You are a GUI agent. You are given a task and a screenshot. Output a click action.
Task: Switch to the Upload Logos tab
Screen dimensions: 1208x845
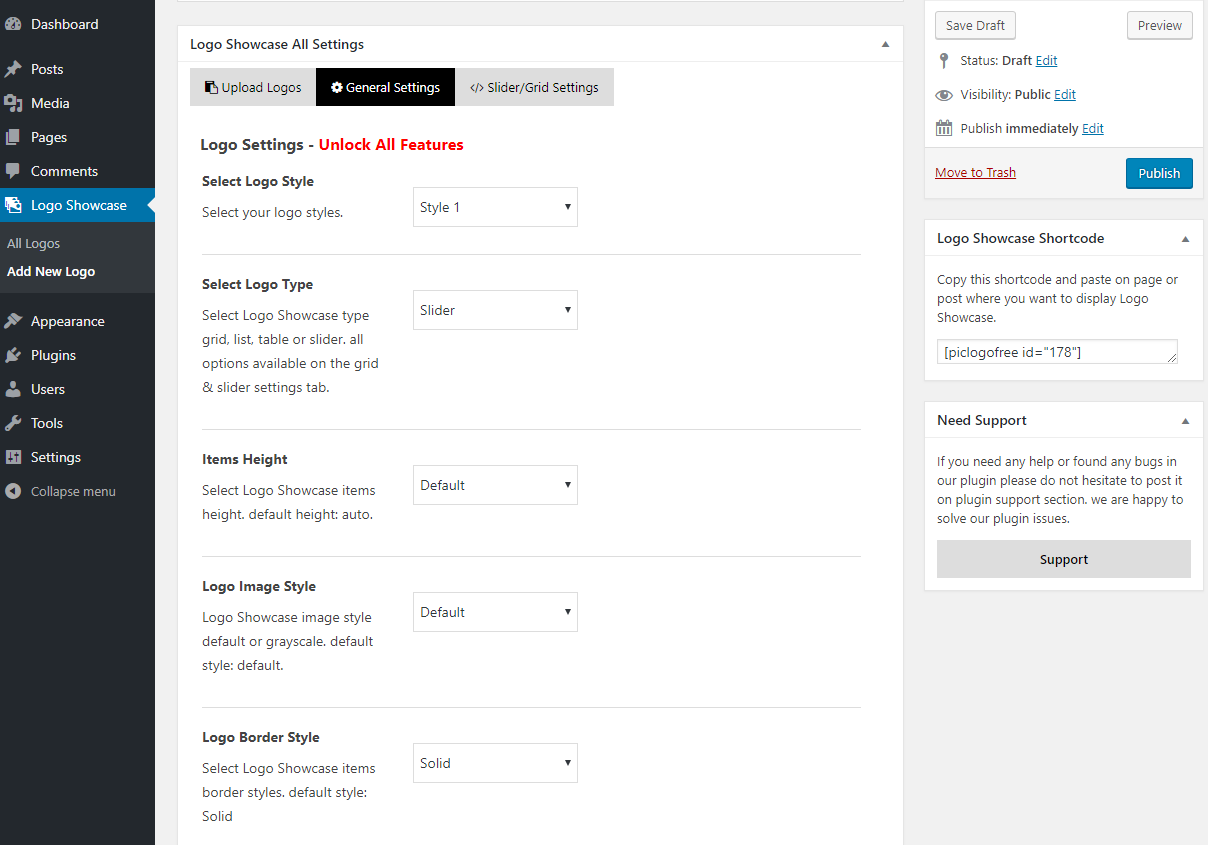[x=253, y=87]
